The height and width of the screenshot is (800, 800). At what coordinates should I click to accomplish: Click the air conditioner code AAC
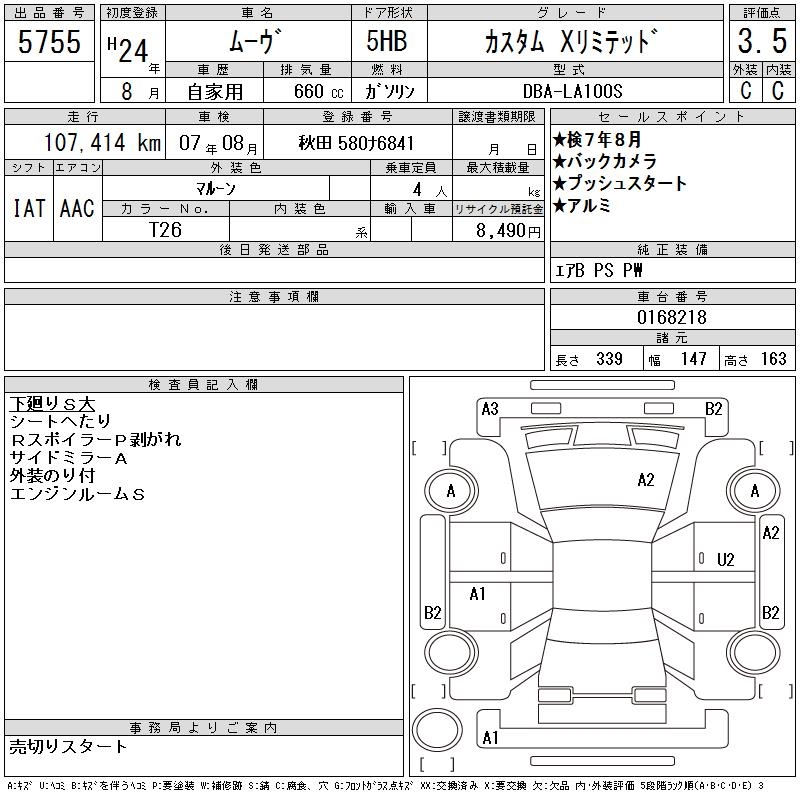tap(77, 208)
